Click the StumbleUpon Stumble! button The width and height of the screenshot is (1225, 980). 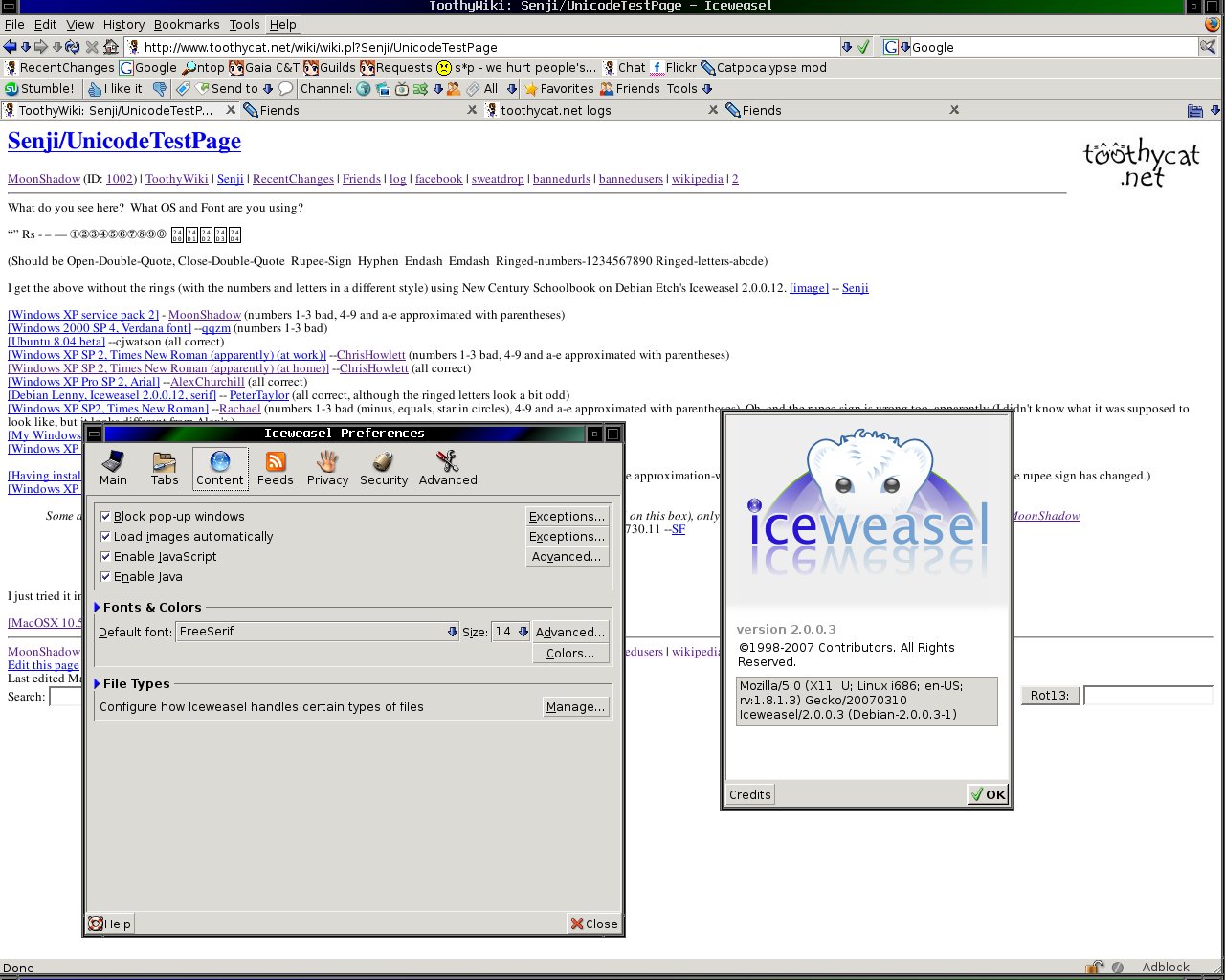pyautogui.click(x=39, y=89)
